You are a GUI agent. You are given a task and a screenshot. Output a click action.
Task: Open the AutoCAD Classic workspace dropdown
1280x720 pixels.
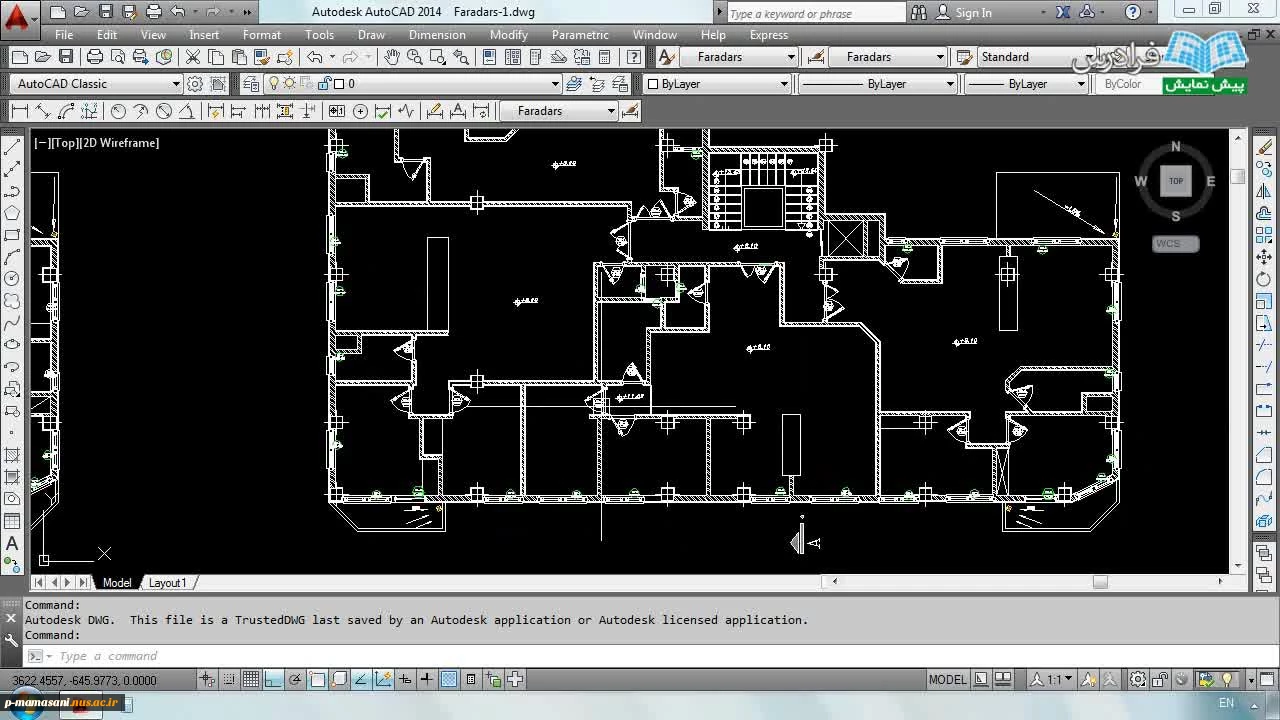click(x=95, y=84)
